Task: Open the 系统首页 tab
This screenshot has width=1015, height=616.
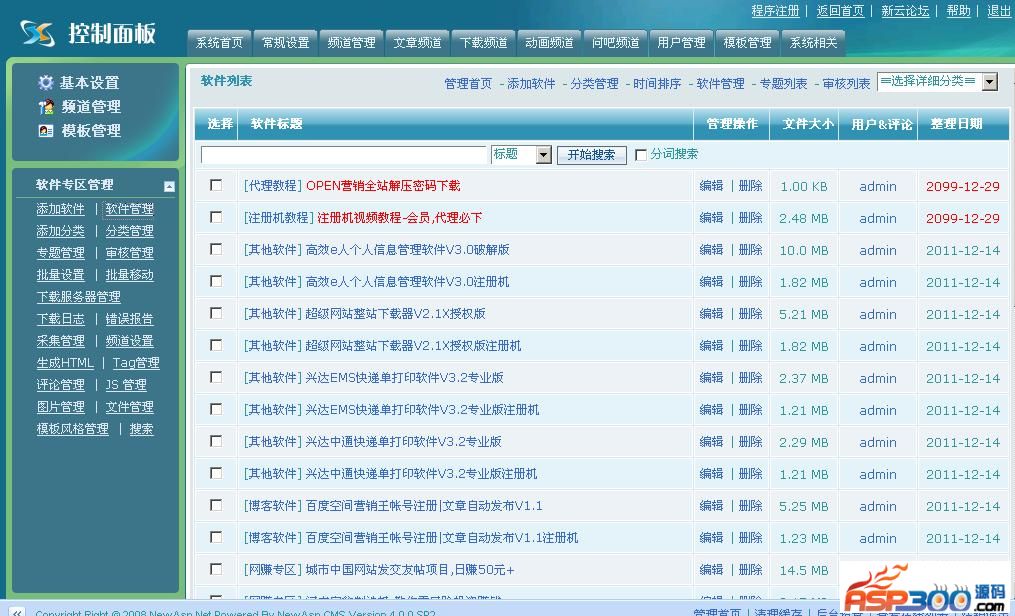Action: click(219, 43)
